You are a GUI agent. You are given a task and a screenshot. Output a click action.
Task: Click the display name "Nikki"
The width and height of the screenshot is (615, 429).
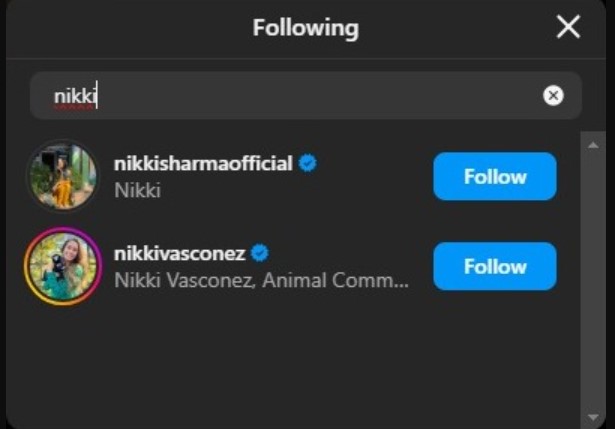[x=138, y=190]
